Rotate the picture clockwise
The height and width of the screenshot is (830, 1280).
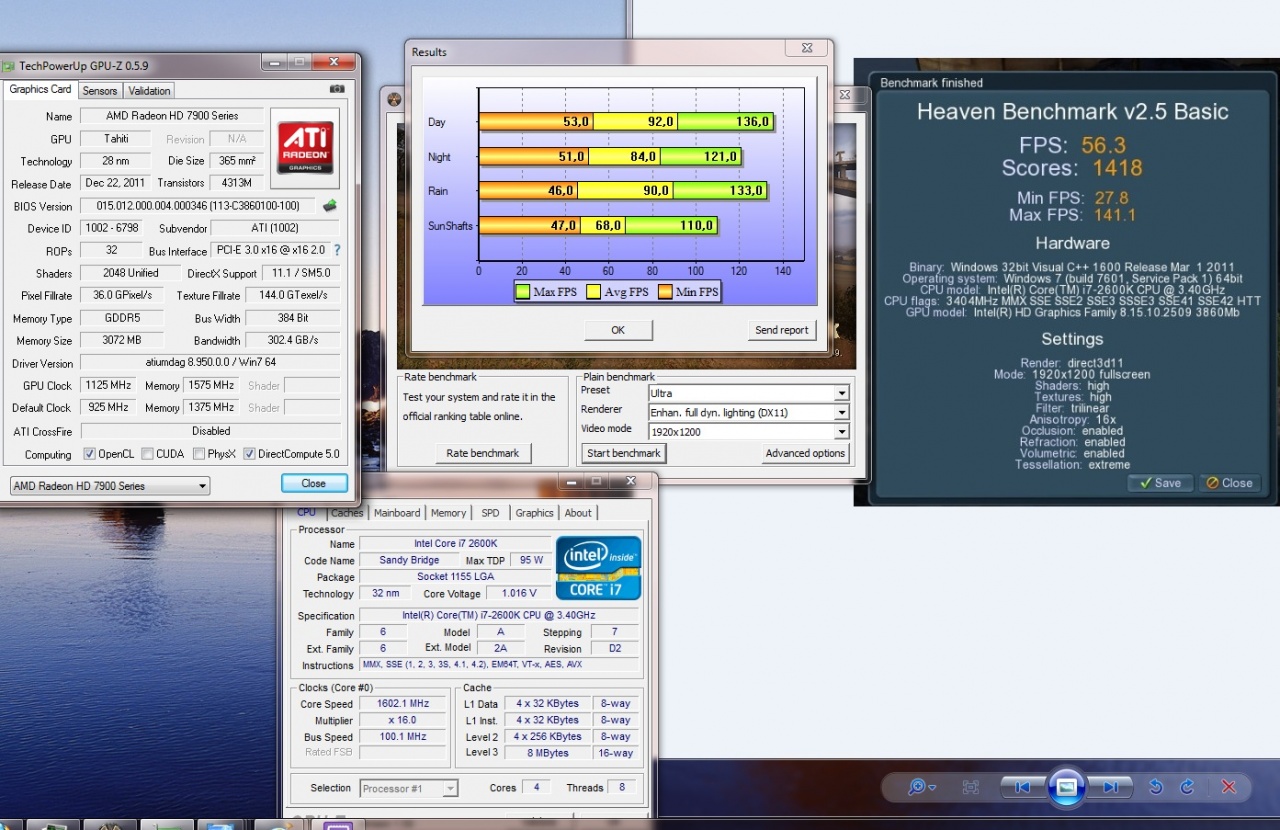click(1187, 787)
